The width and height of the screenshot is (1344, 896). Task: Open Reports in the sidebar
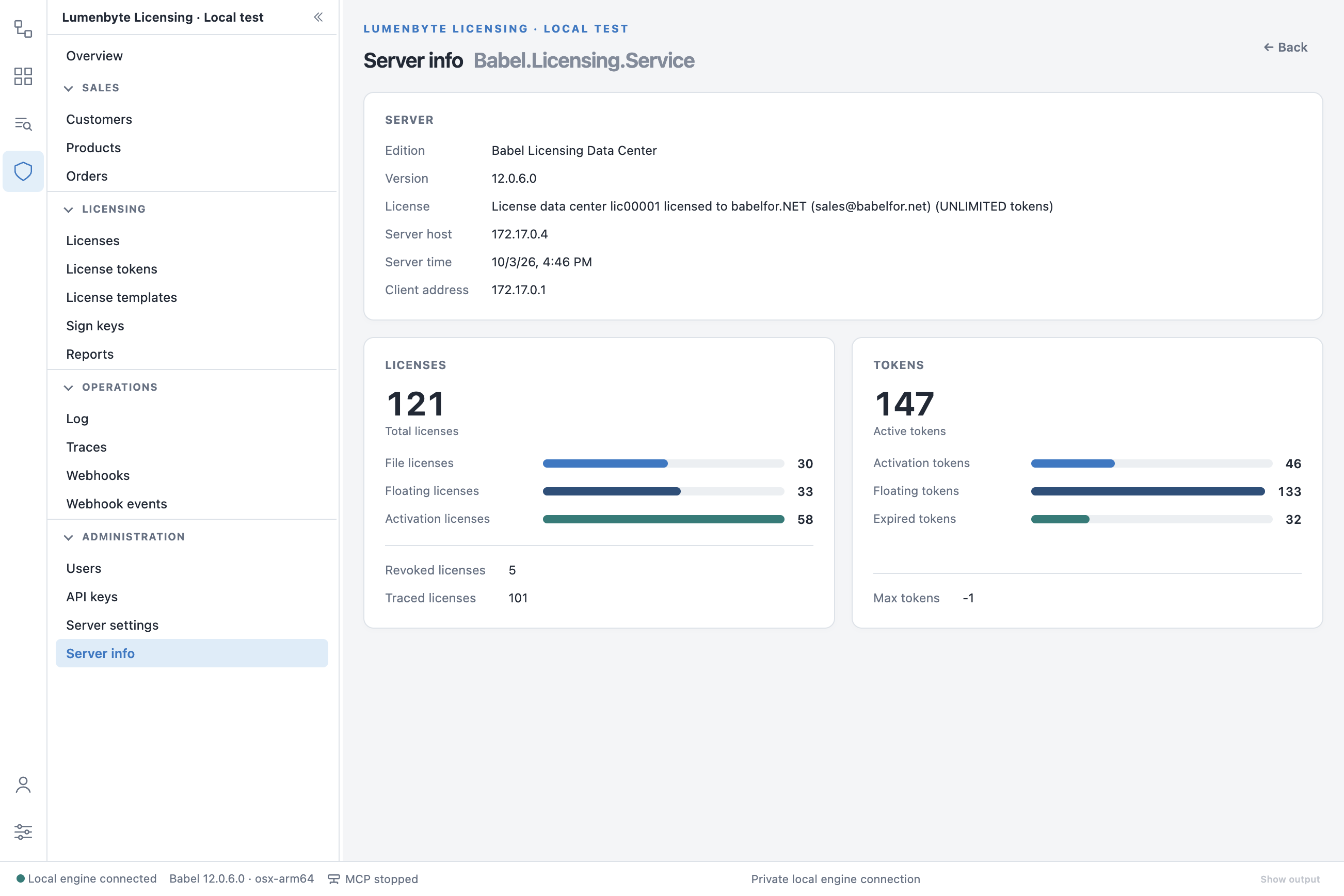192,354
